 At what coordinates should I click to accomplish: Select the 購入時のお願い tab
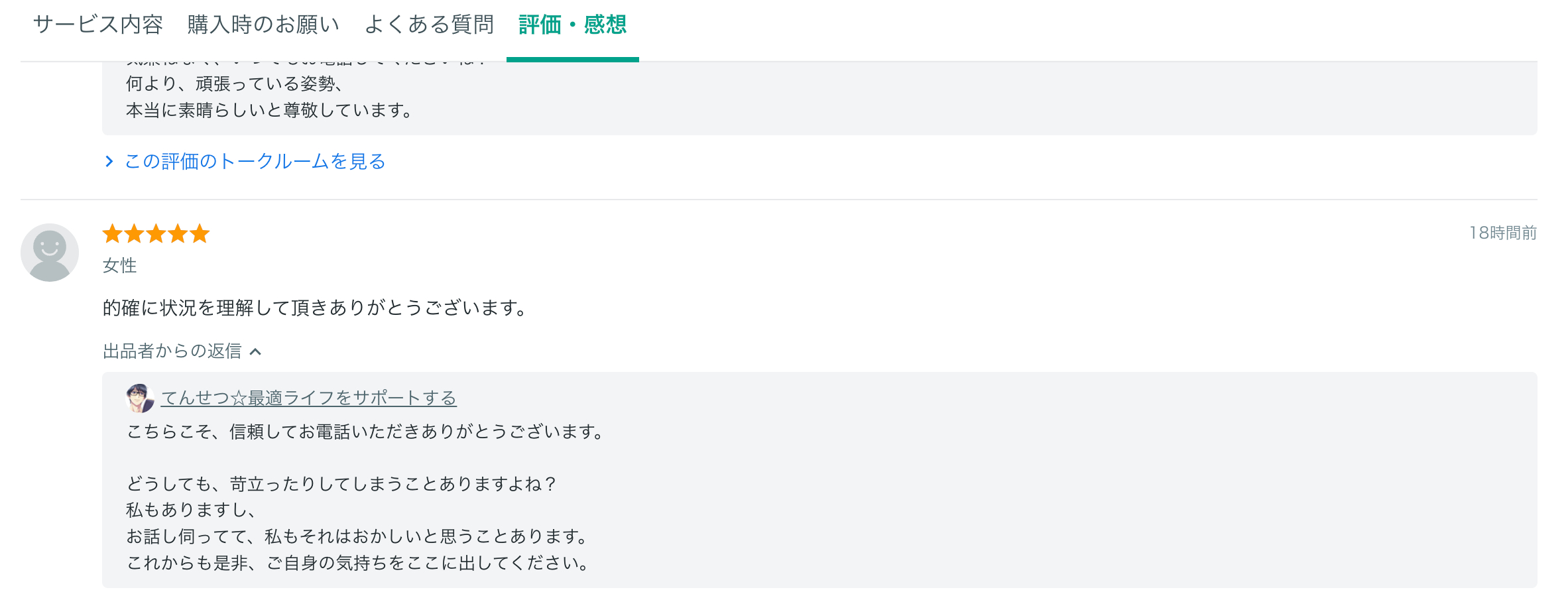[x=262, y=24]
